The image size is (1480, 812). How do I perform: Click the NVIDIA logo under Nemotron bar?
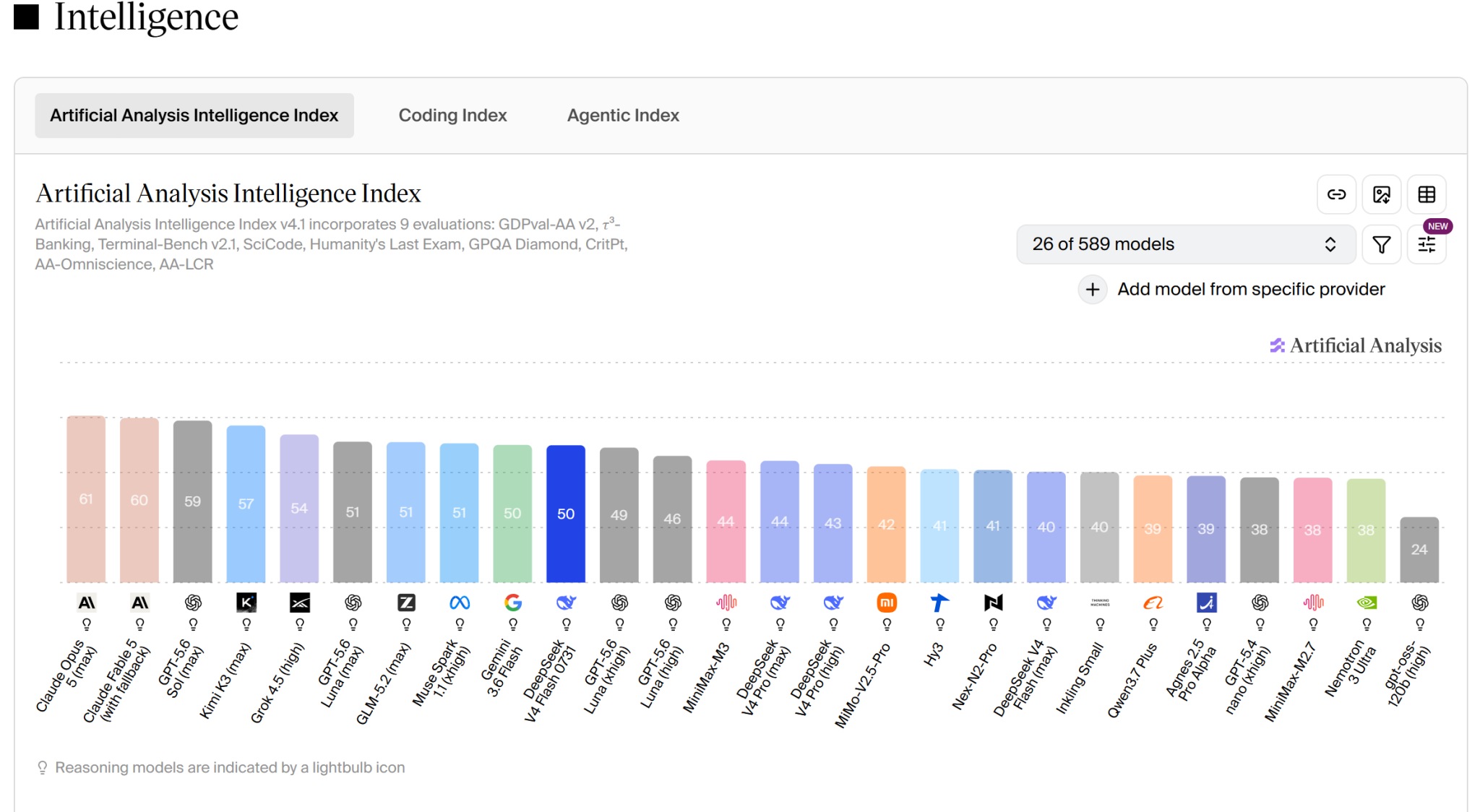click(x=1367, y=602)
